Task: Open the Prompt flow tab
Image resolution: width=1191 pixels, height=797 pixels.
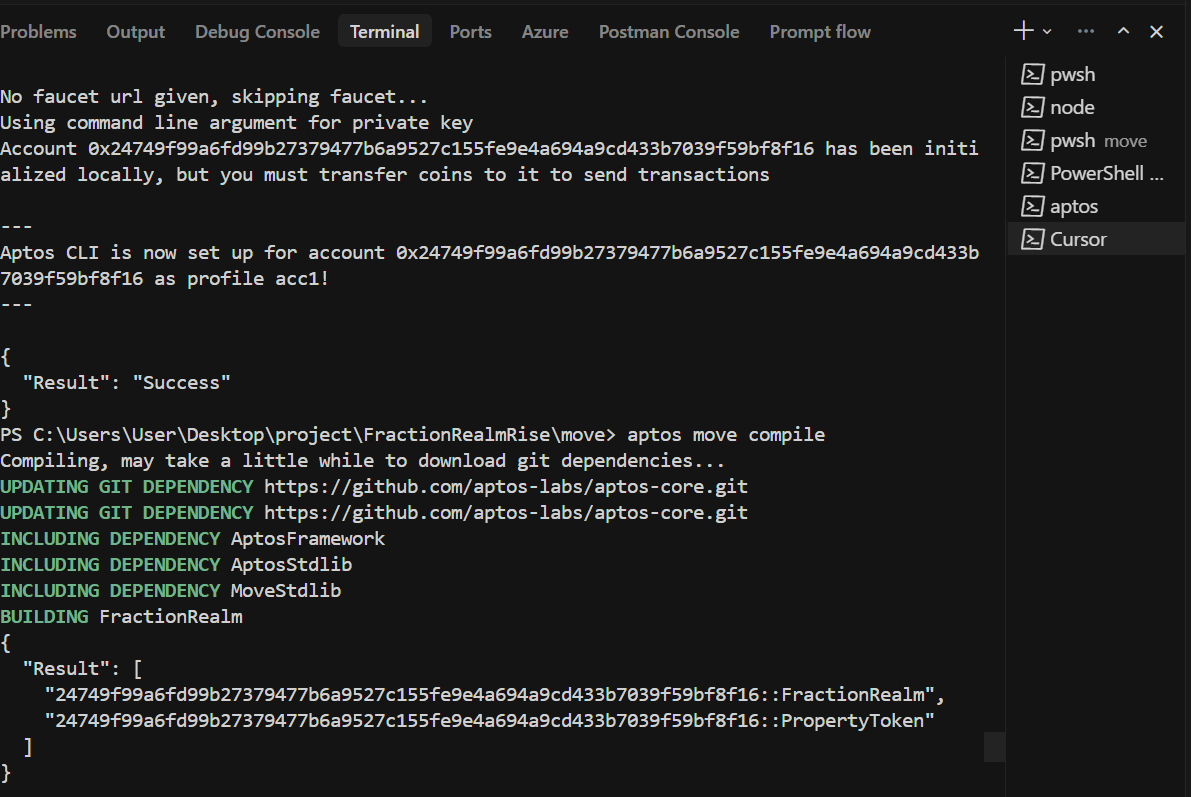Action: pyautogui.click(x=820, y=32)
